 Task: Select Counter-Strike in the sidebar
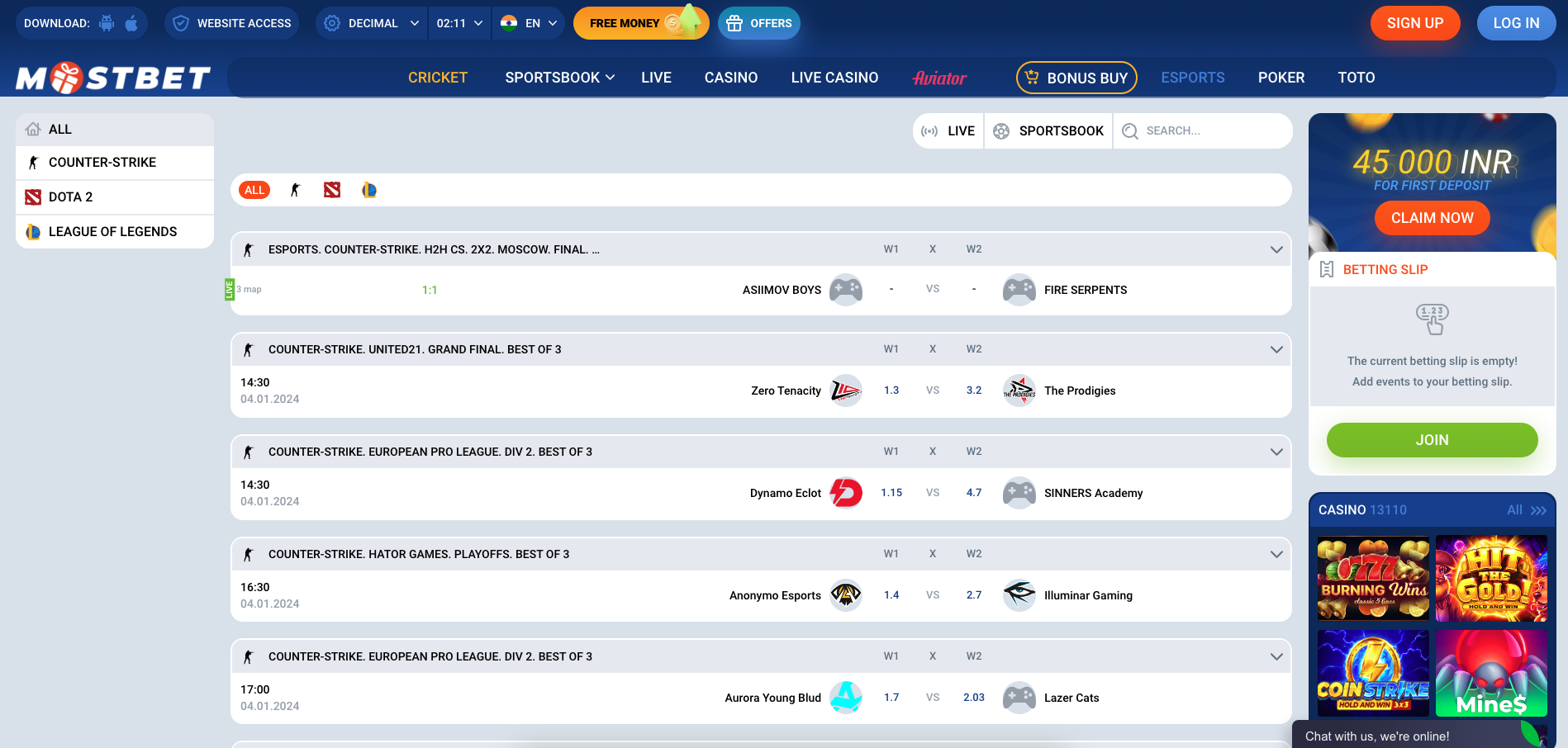[115, 163]
